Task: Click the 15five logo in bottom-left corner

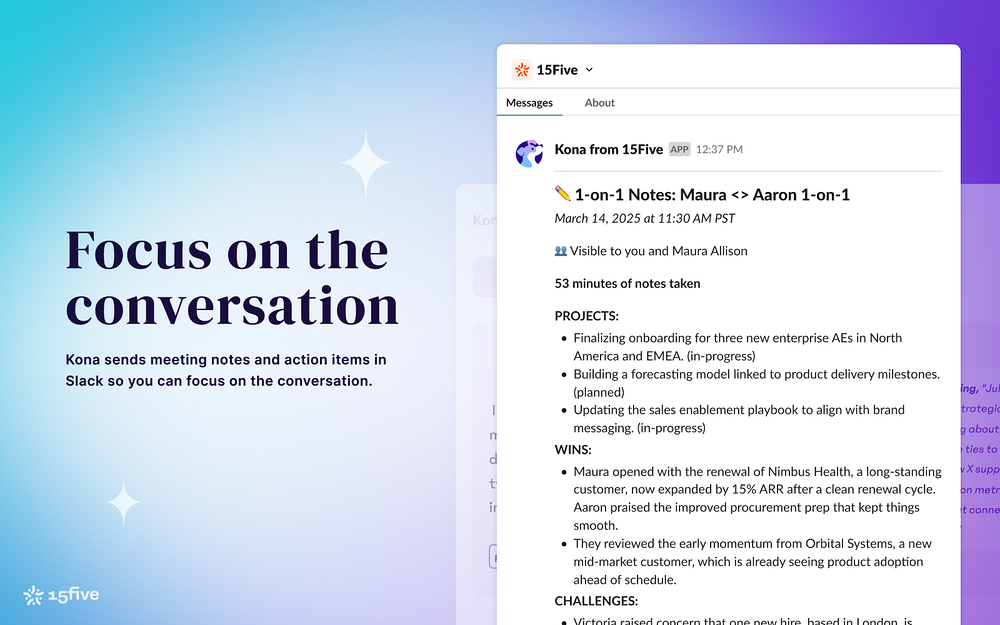Action: pyautogui.click(x=61, y=595)
